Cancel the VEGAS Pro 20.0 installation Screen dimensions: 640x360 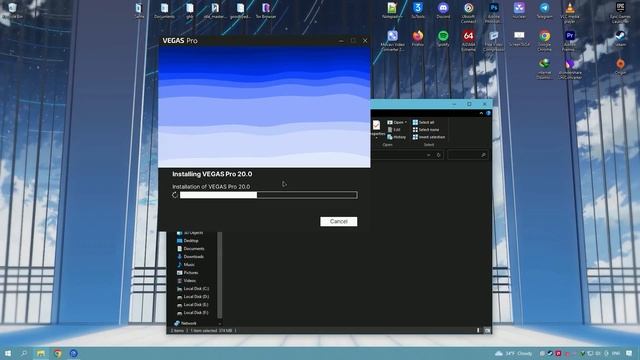point(338,221)
